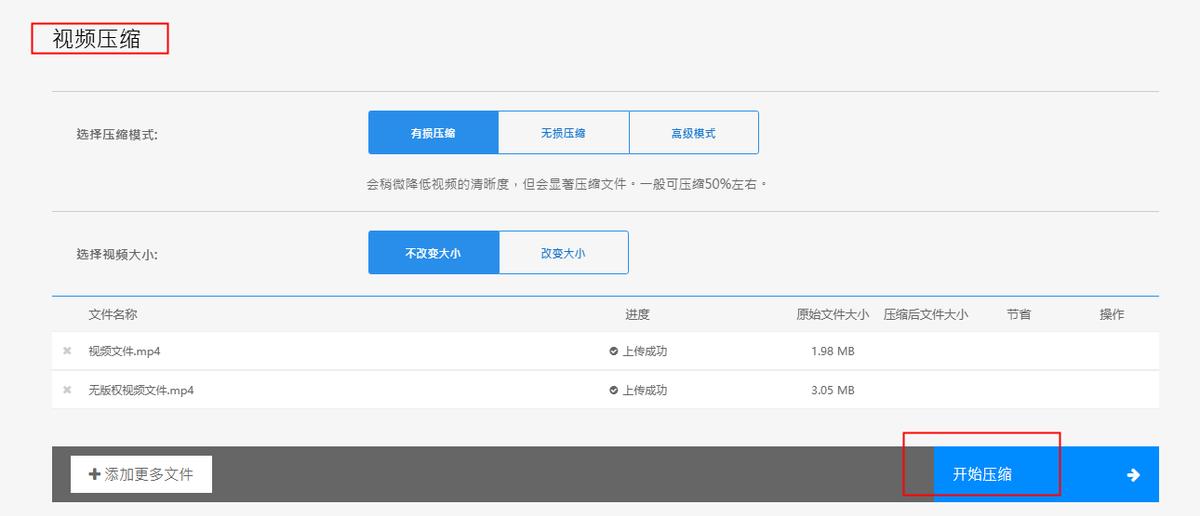Click 操作 column header
The height and width of the screenshot is (516, 1200).
[1112, 314]
